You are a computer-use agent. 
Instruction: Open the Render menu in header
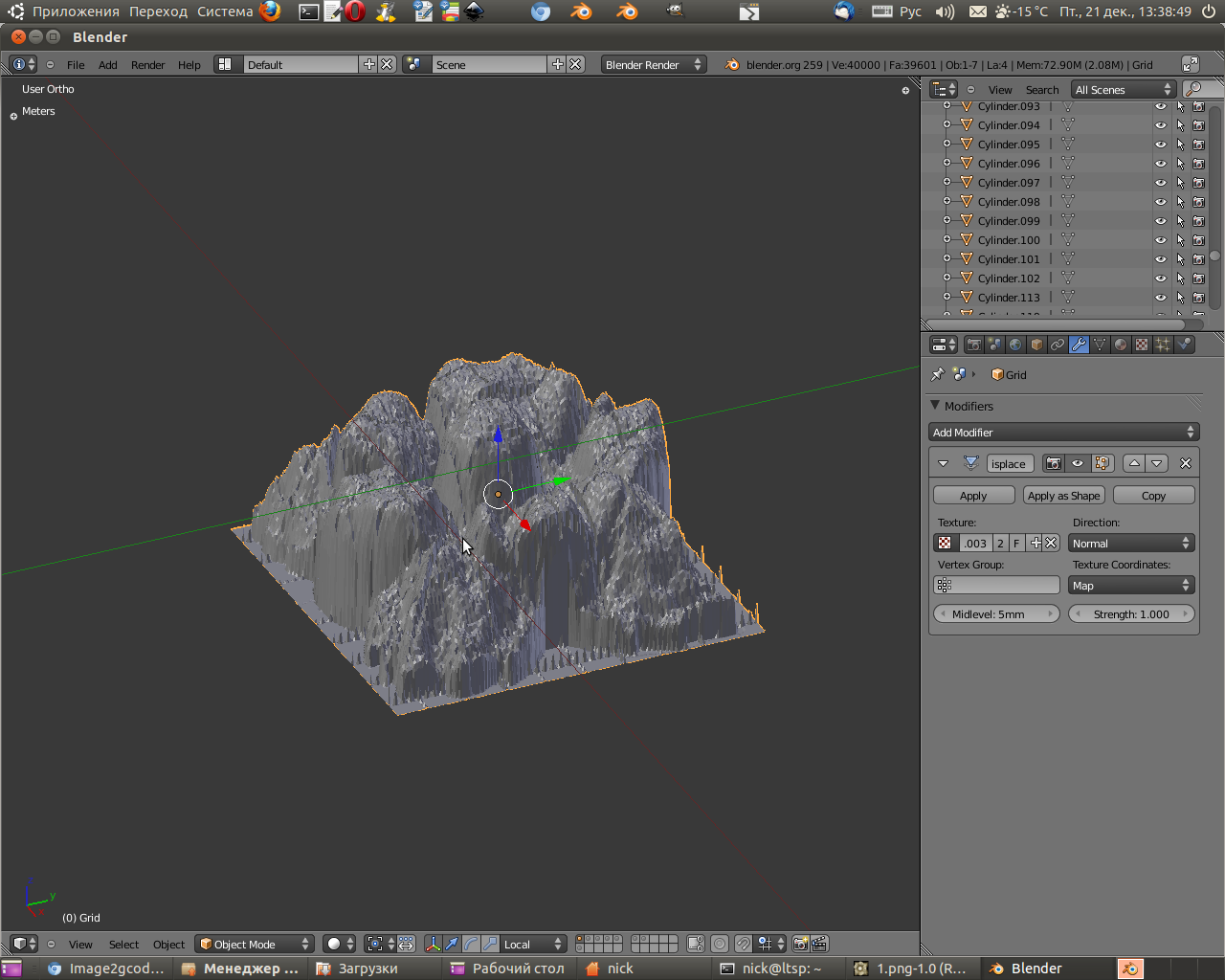coord(147,65)
